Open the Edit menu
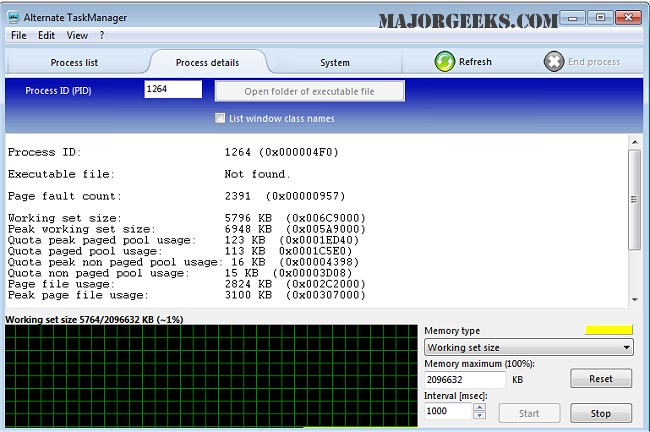650x432 pixels. point(46,36)
